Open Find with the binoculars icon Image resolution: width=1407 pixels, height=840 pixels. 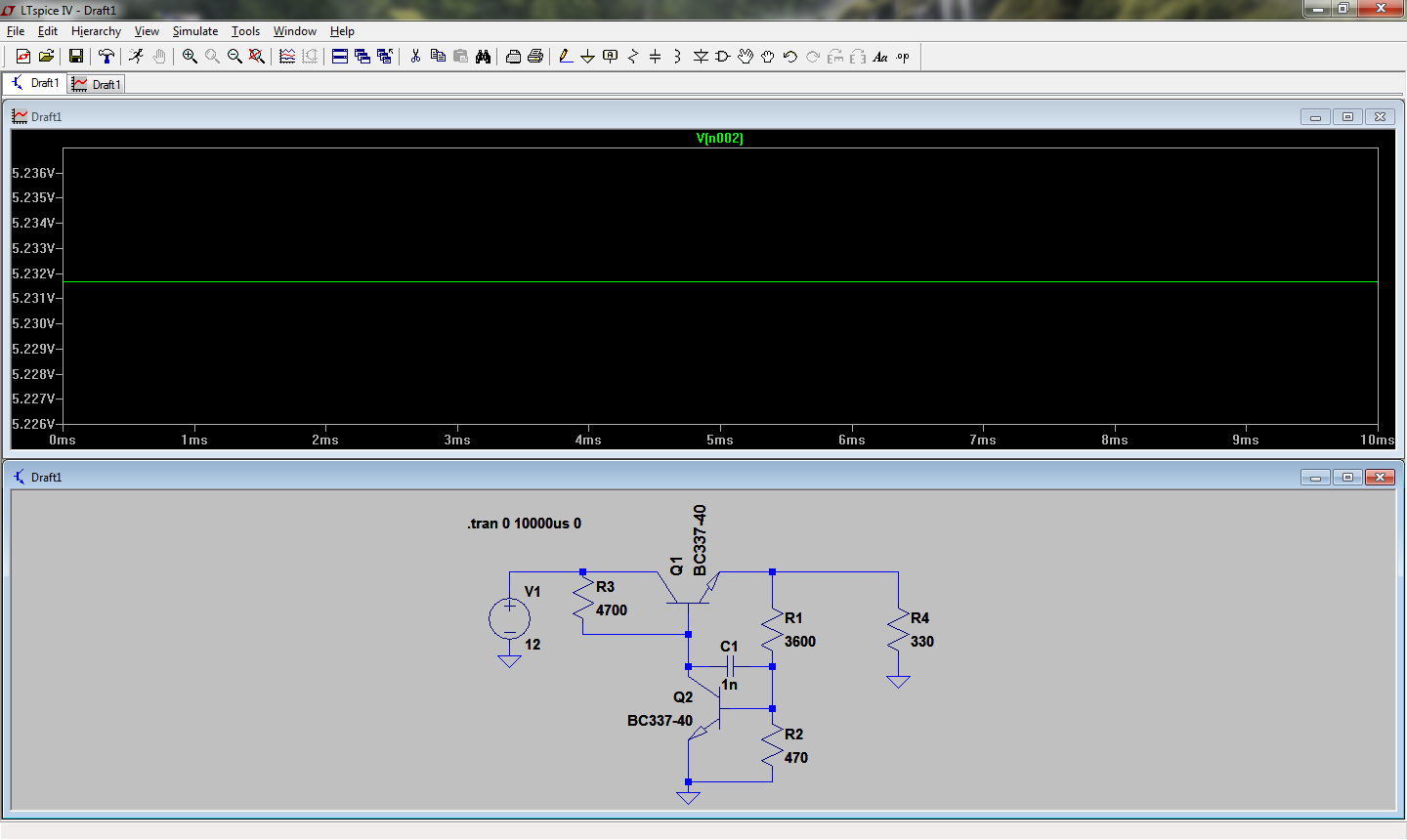(x=483, y=57)
